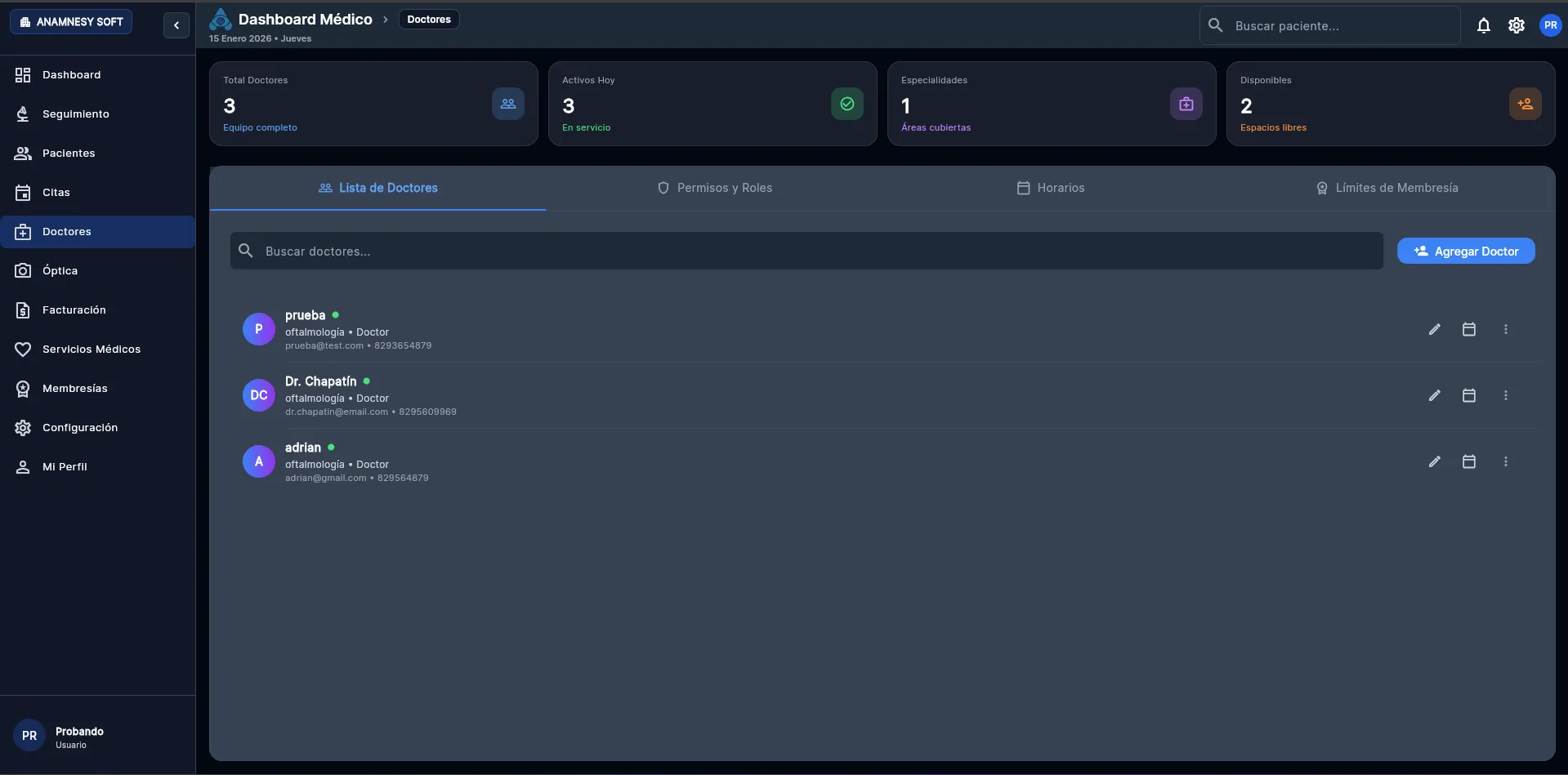Open Pacientes in sidebar
Screen dimensions: 1568x775
tap(97, 154)
